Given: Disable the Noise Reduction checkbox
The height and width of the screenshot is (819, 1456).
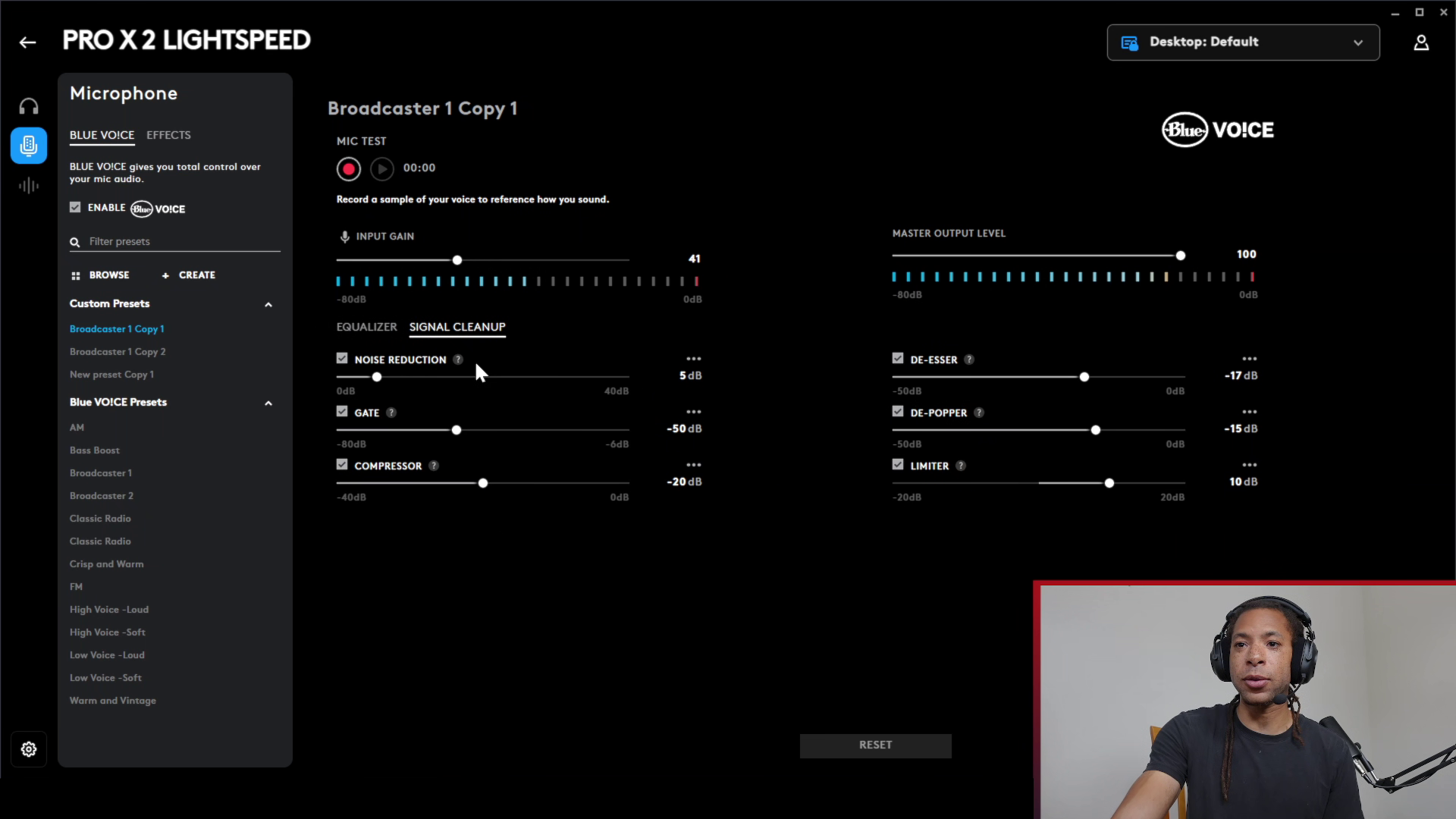Looking at the screenshot, I should [x=342, y=359].
